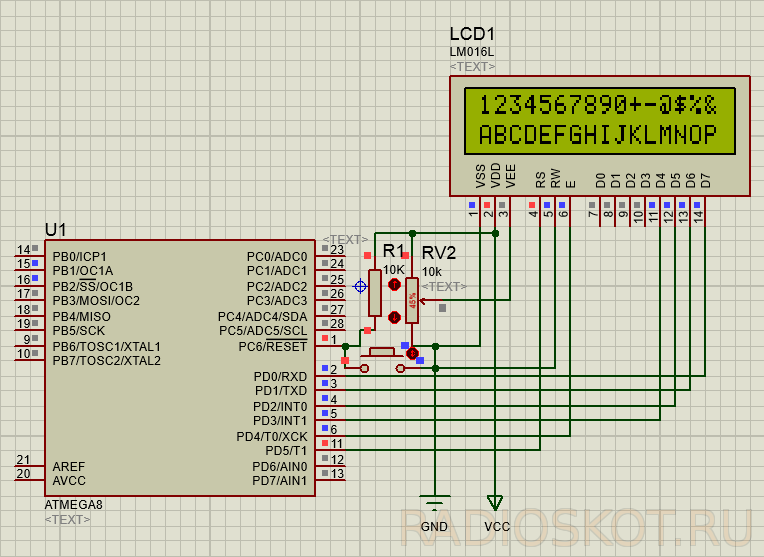Viewport: 764px width, 557px height.
Task: Click the LCD D4 pin label
Action: pyautogui.click(x=660, y=180)
